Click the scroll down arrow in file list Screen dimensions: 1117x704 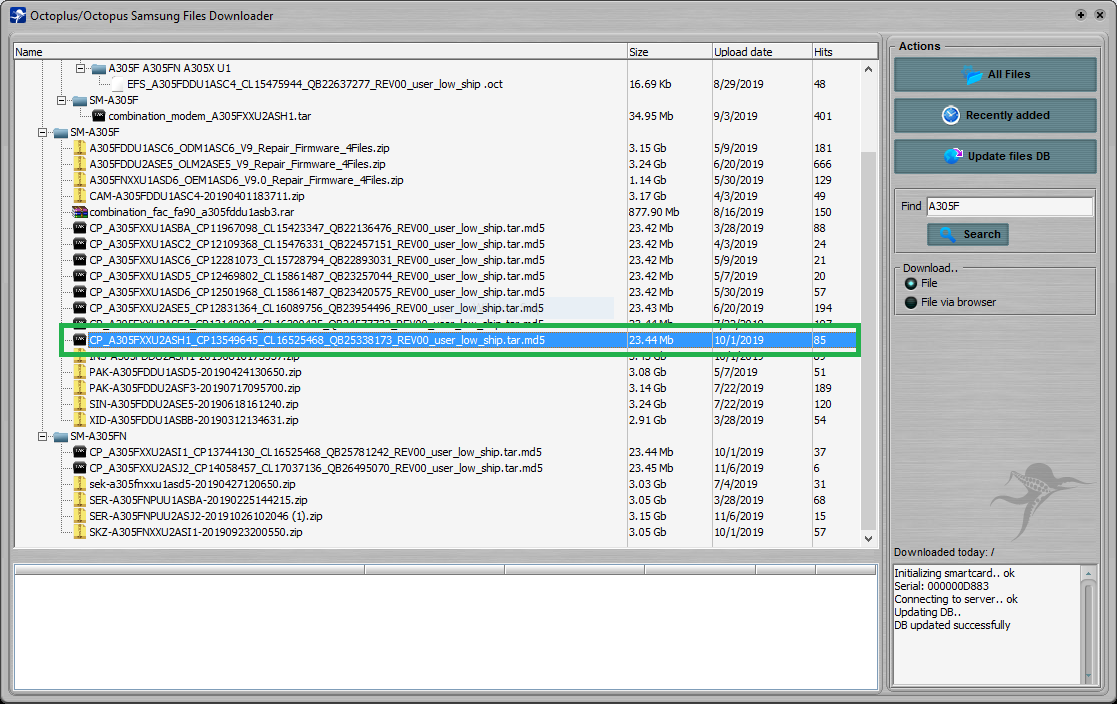[868, 539]
